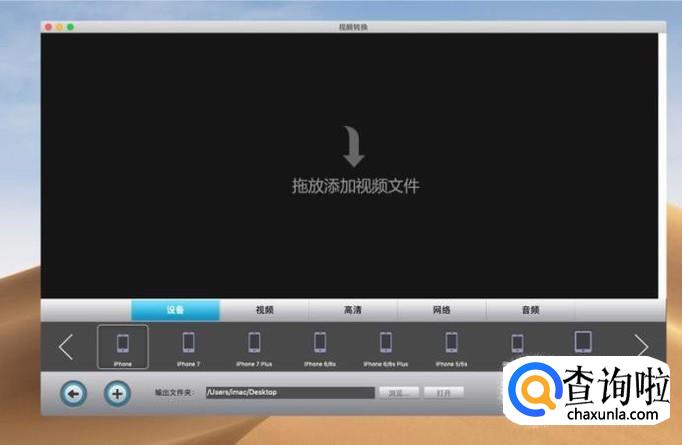This screenshot has width=682, height=445.
Task: Open the 网络 tab
Action: 441,310
